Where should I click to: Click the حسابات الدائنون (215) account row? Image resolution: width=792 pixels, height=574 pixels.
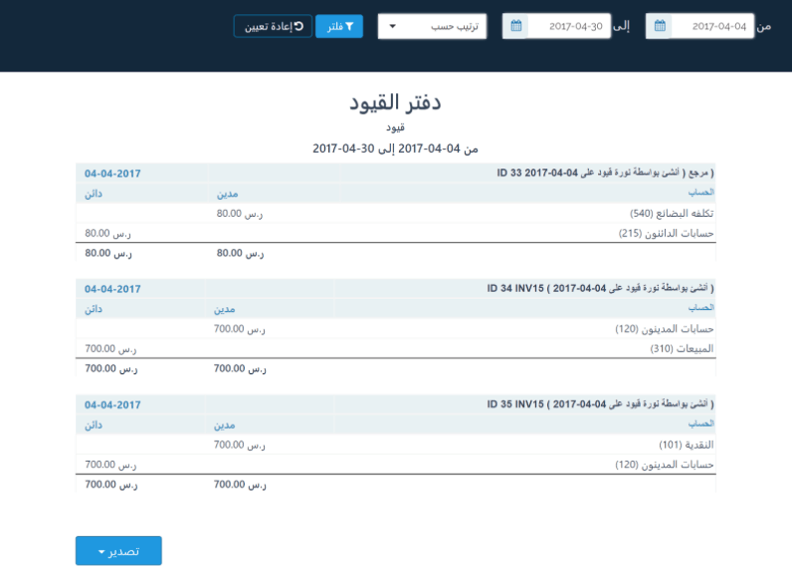tap(668, 233)
